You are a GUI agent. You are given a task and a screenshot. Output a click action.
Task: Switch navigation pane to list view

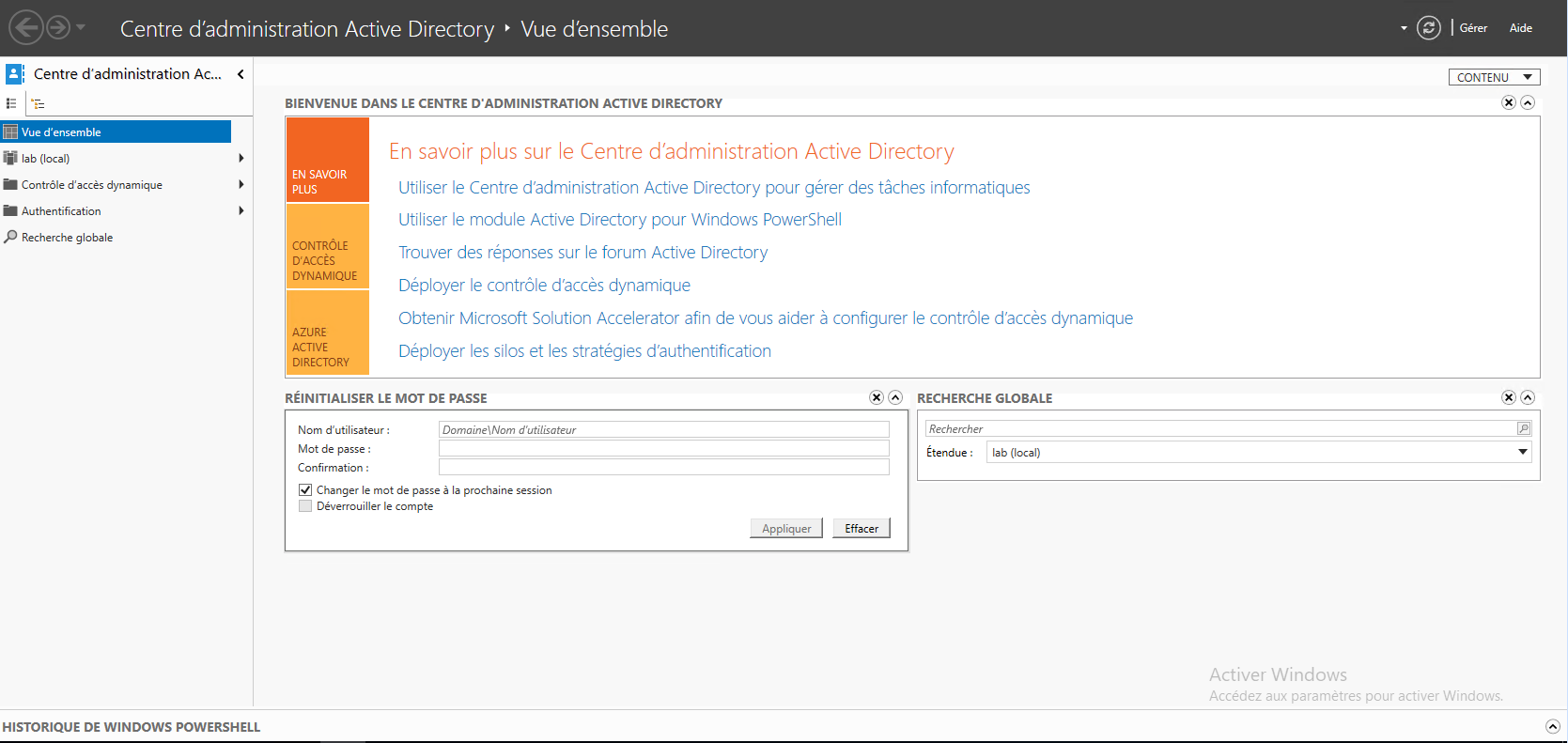tap(11, 103)
